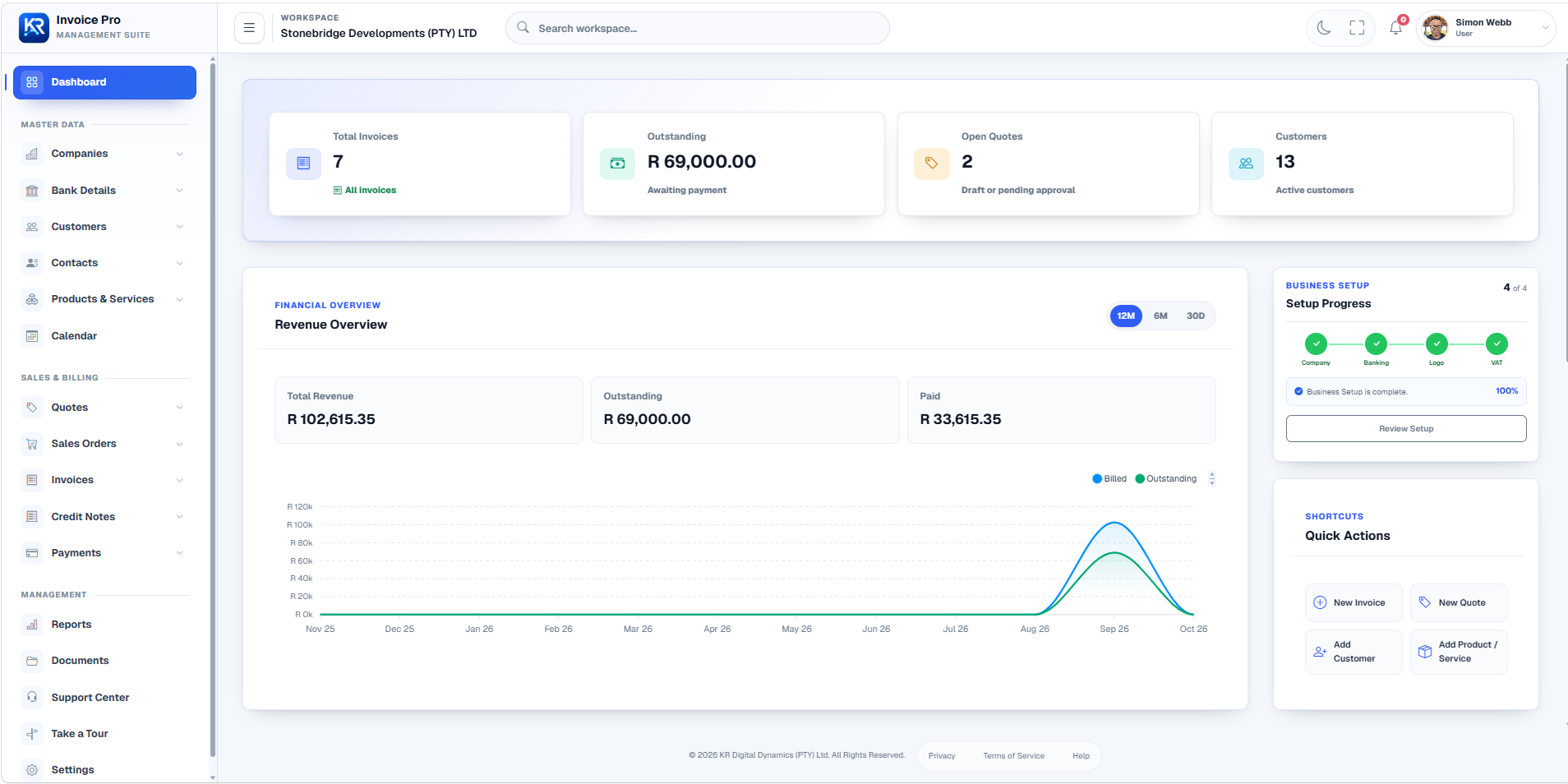Click the Support Center headset icon
The width and height of the screenshot is (1568, 784).
[32, 698]
